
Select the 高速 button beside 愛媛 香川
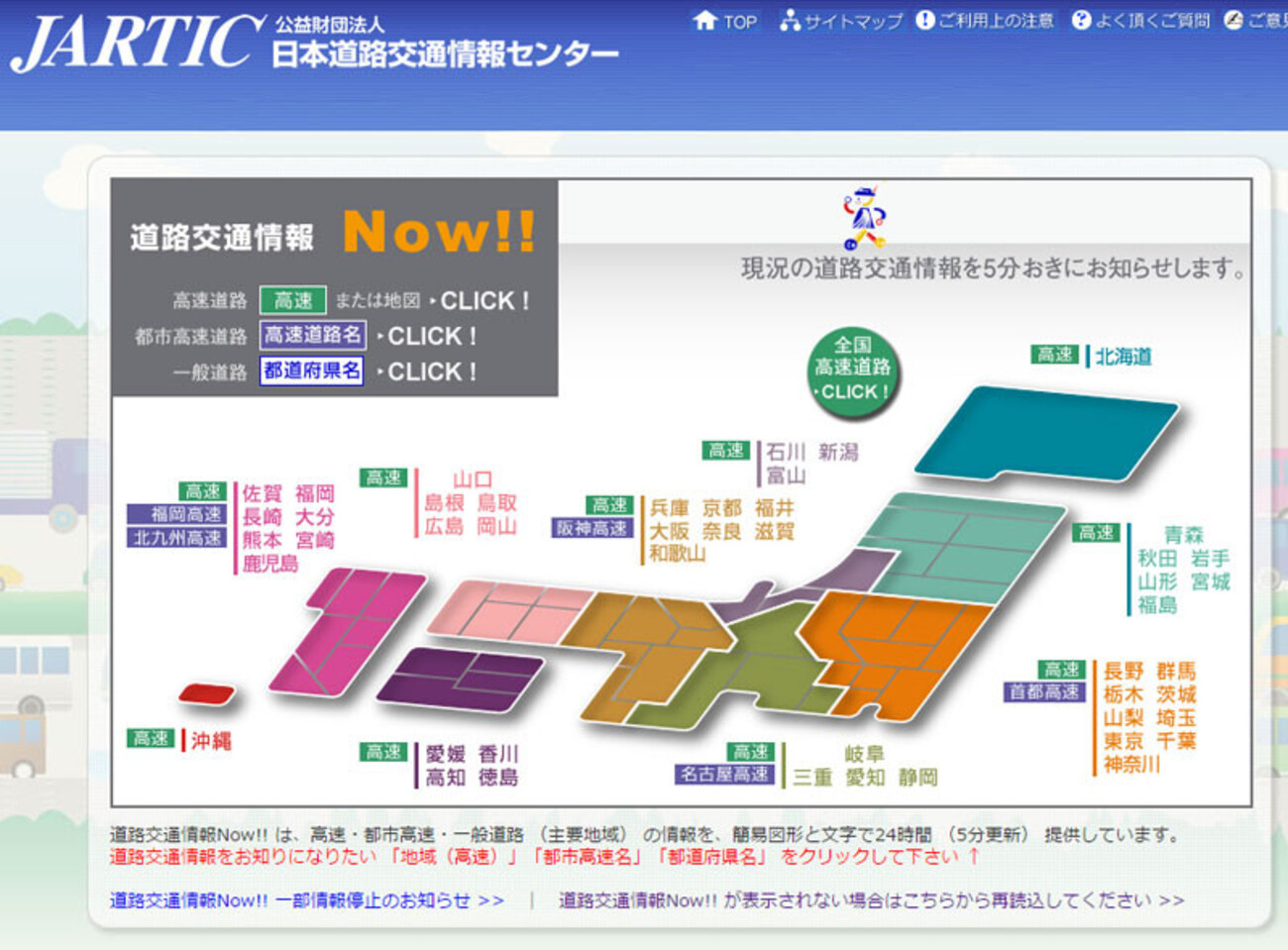click(383, 752)
